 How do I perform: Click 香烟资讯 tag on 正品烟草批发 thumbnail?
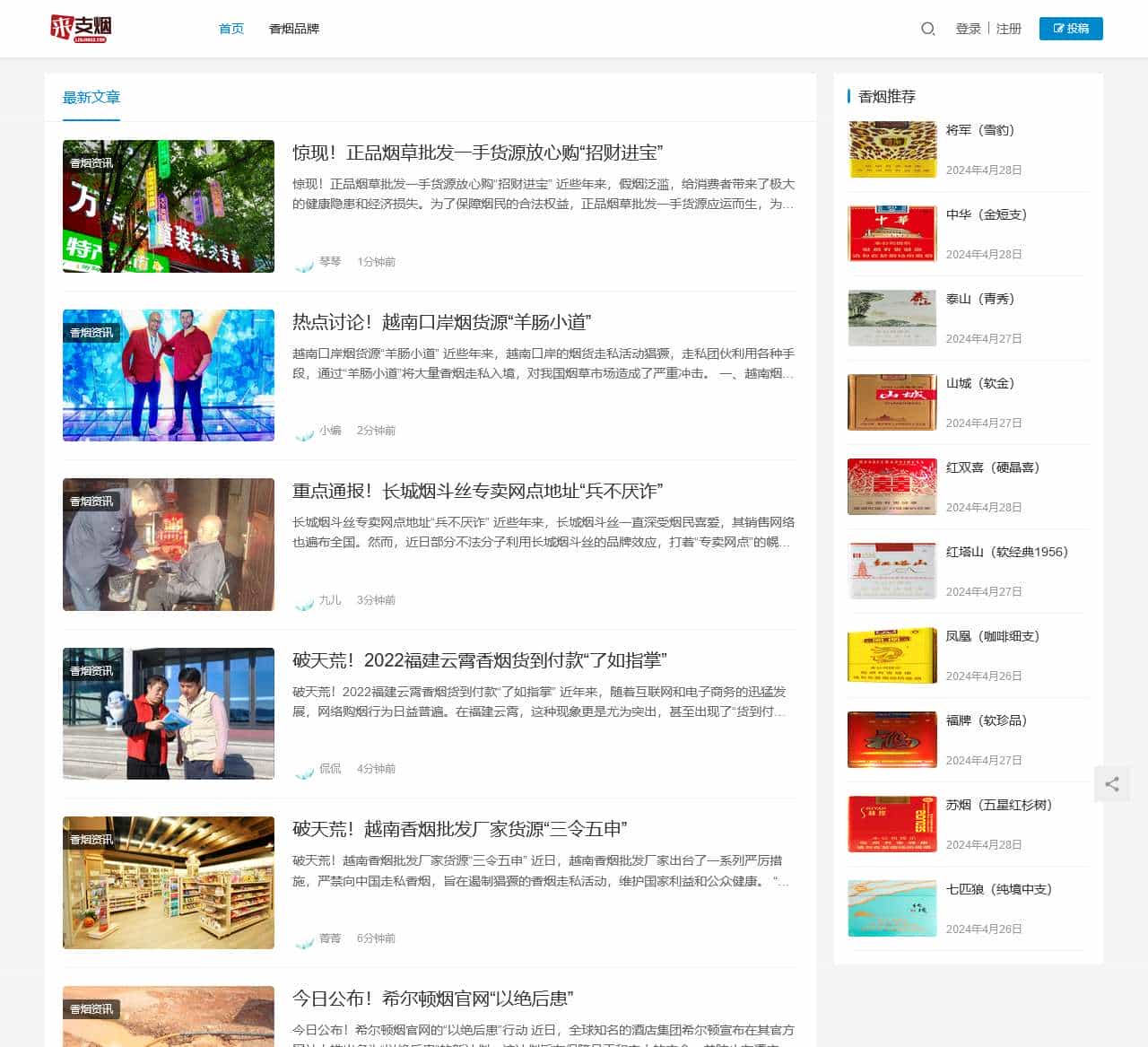91,163
